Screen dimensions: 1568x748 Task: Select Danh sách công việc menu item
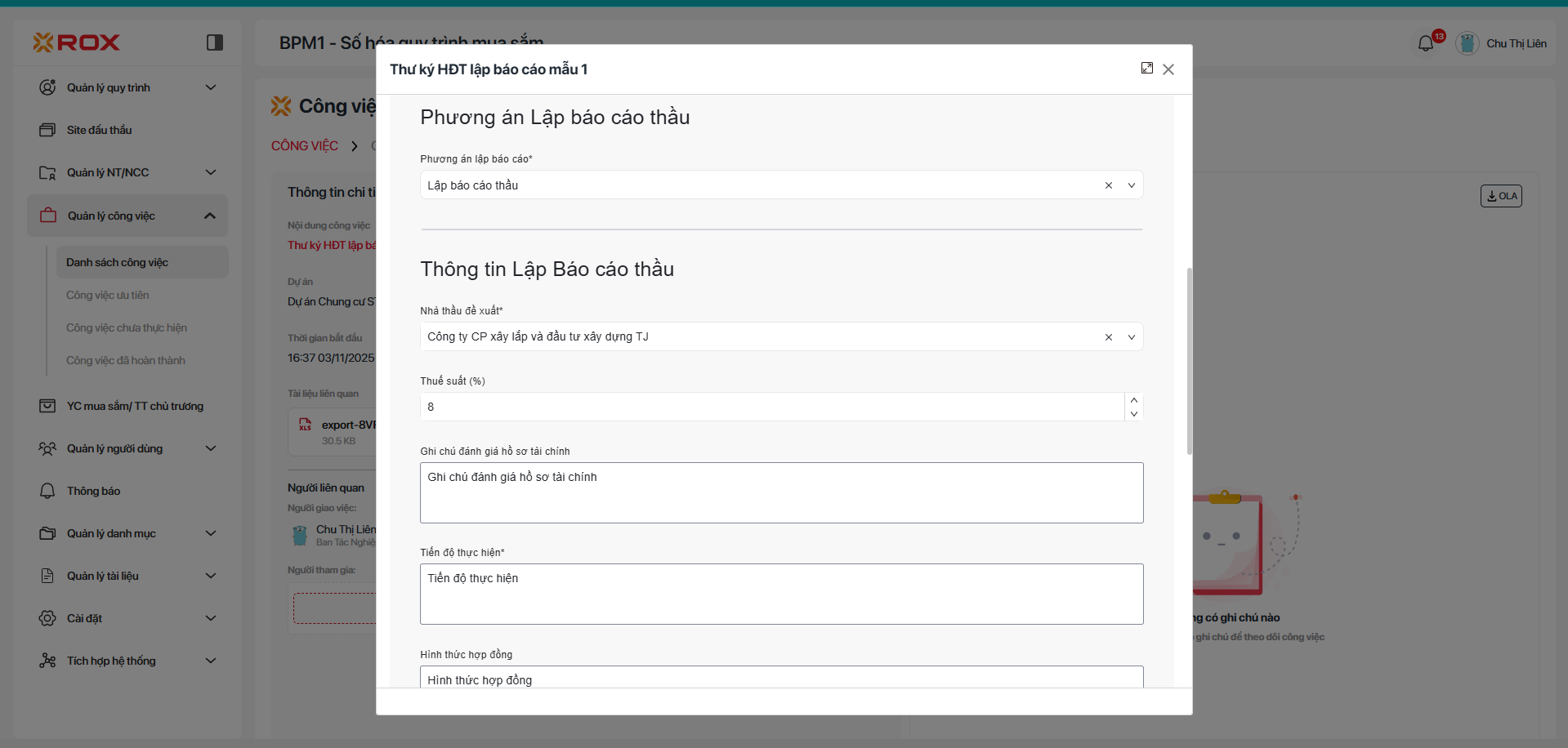(x=117, y=262)
